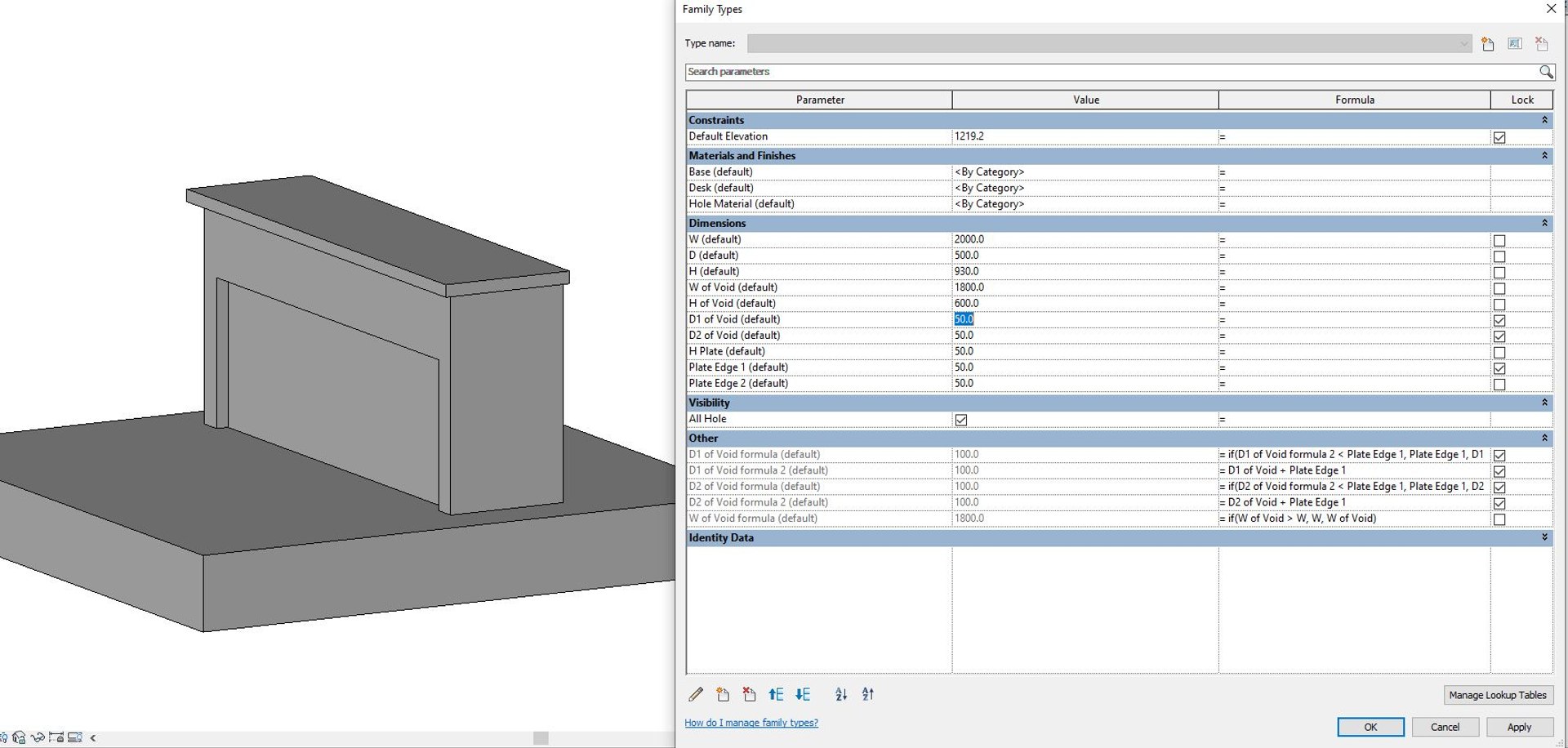Check the lock for Plate Edge 2
The image size is (1568, 748).
(1499, 384)
